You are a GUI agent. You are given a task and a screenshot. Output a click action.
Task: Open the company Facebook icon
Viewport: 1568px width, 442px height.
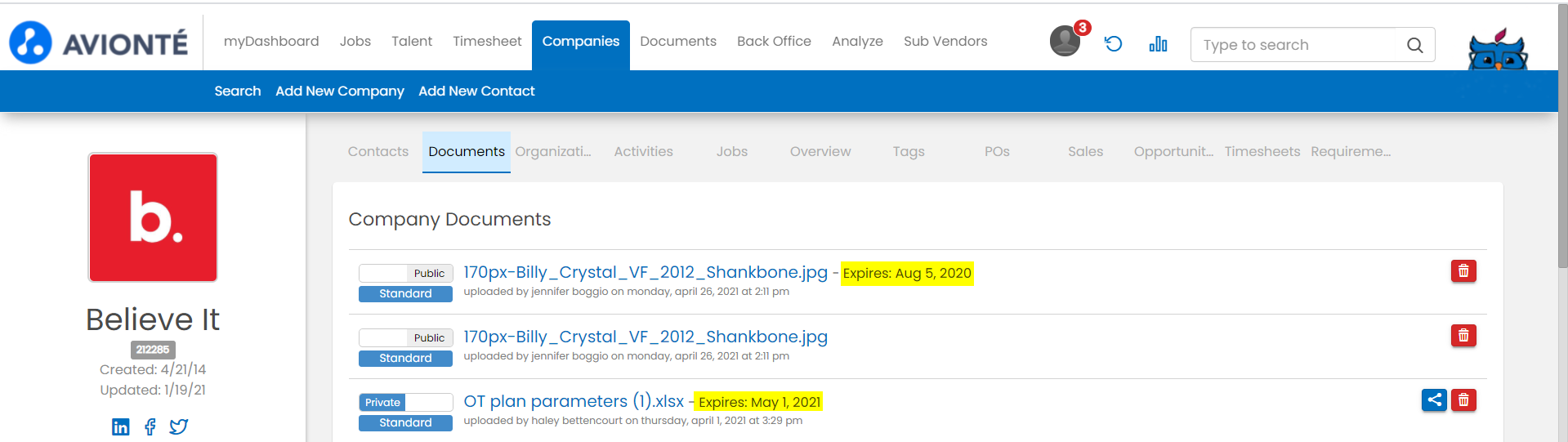point(150,426)
